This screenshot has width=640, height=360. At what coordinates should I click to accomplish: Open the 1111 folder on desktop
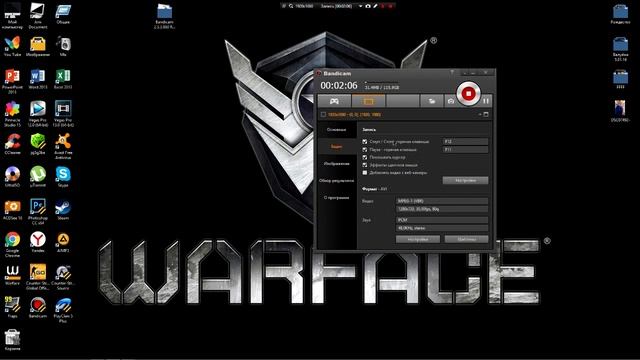point(620,80)
